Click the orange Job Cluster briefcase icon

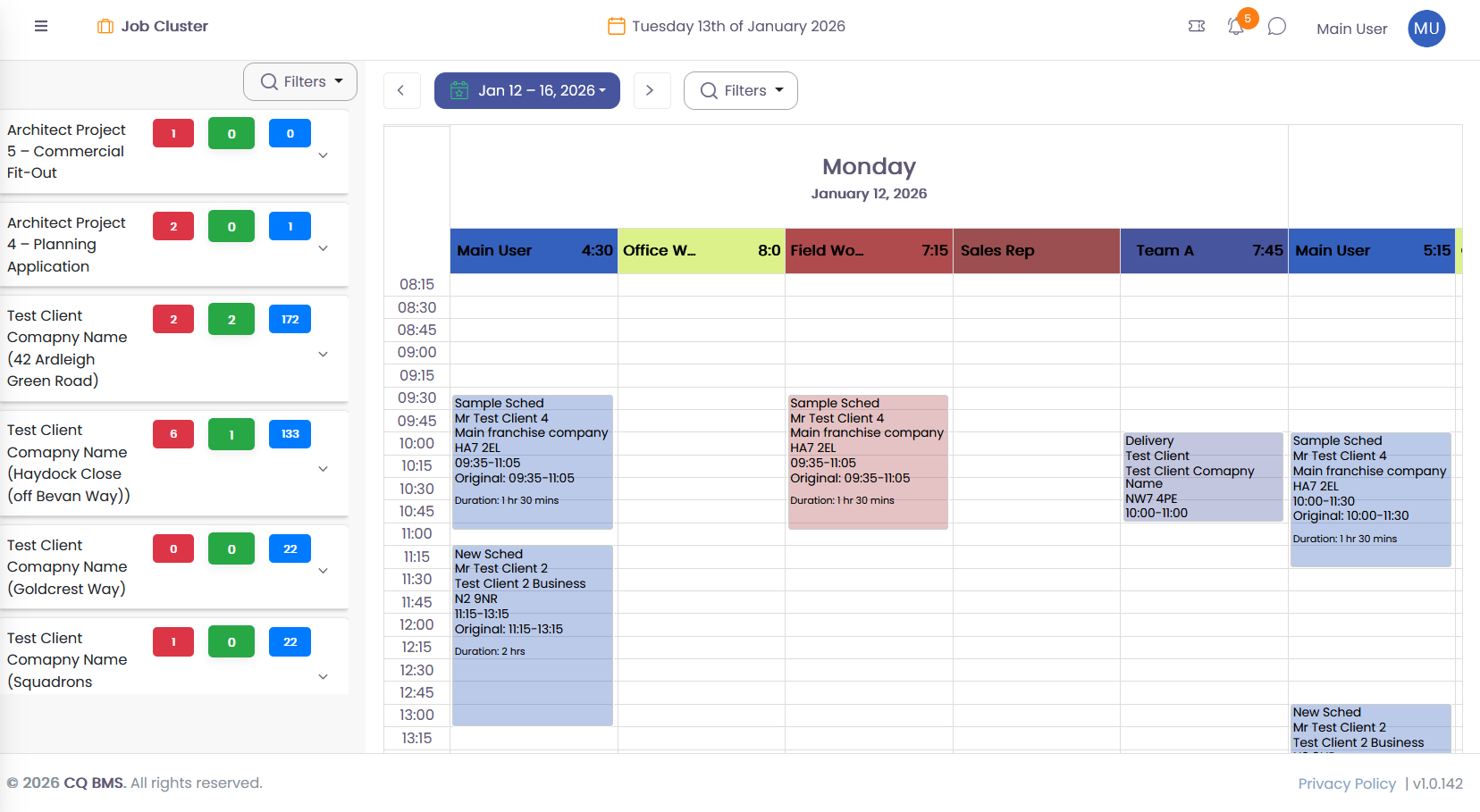(105, 26)
